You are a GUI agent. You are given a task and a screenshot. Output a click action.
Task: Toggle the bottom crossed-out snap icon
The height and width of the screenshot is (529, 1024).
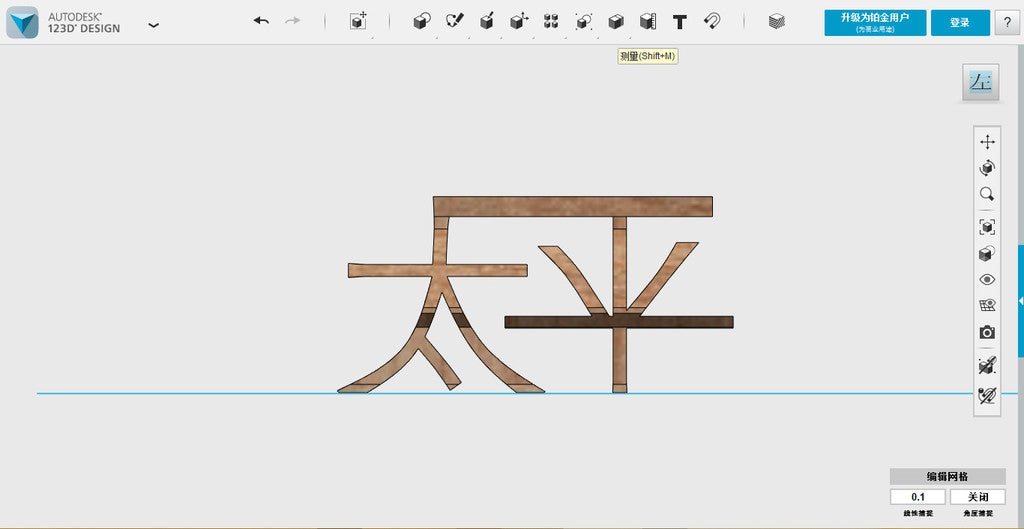point(987,394)
